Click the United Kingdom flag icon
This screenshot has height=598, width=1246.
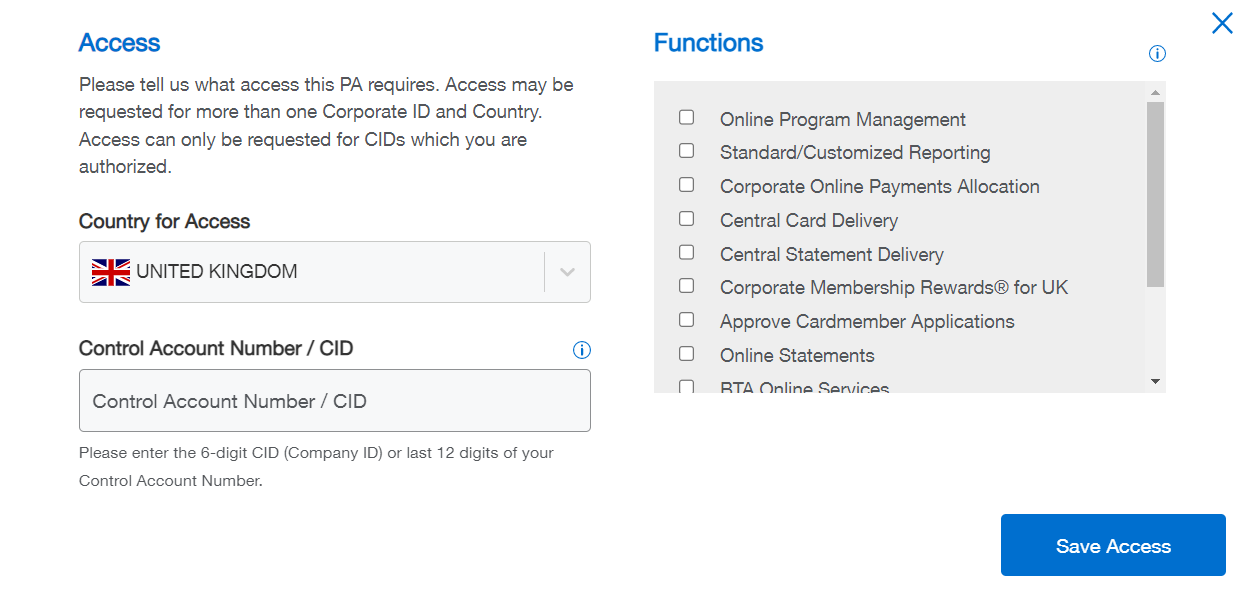pos(111,272)
